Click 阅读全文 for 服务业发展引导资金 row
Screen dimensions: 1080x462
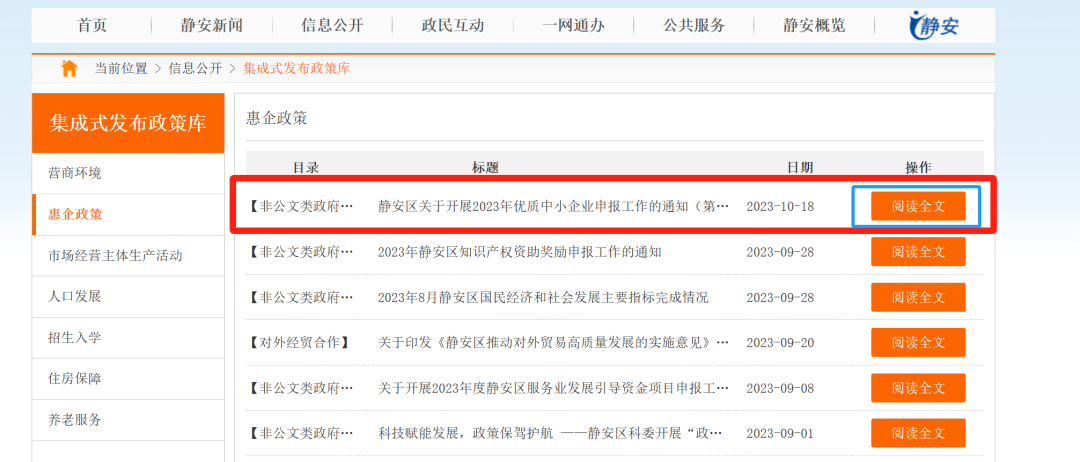click(x=918, y=388)
